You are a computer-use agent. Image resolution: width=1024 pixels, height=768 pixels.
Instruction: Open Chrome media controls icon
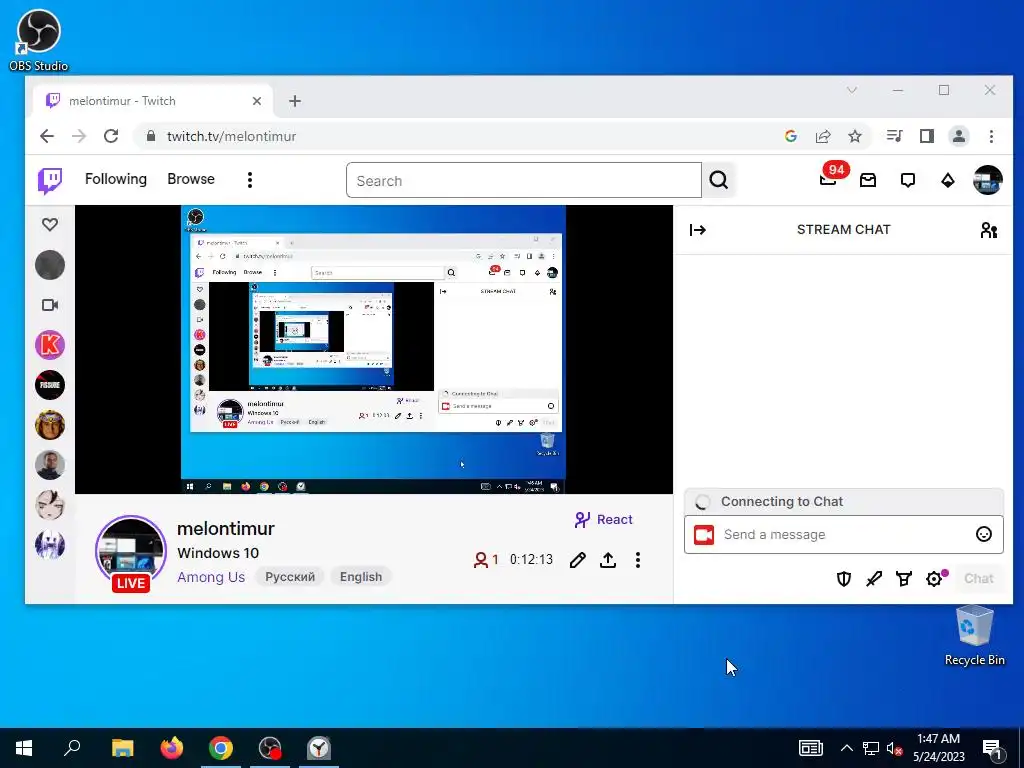tap(895, 136)
